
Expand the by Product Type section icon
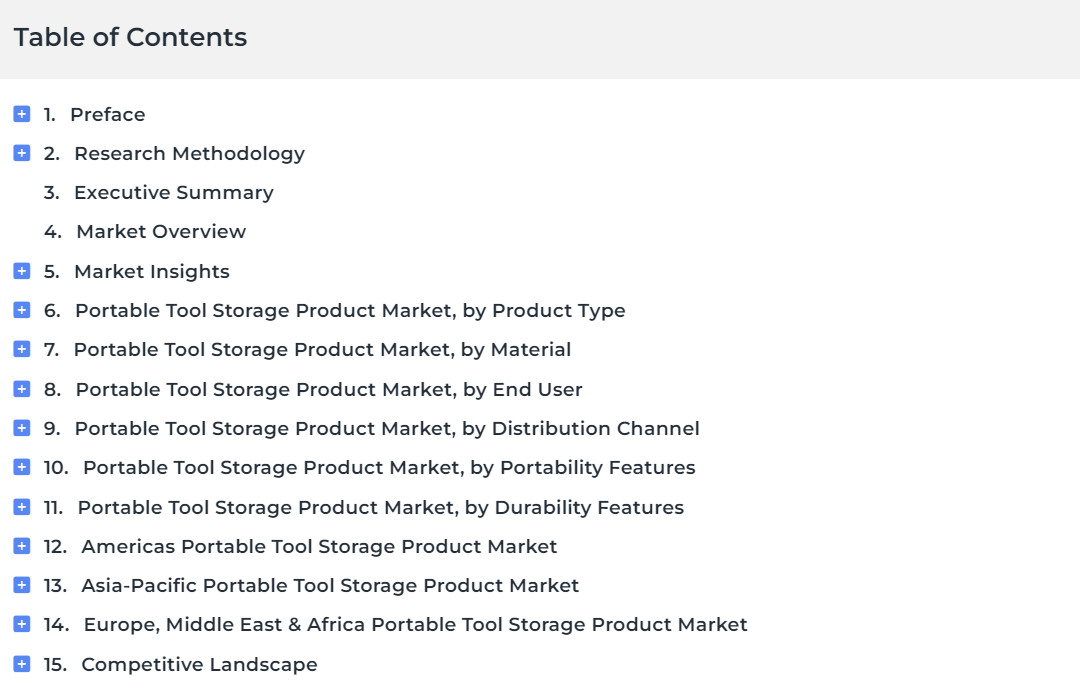point(21,310)
